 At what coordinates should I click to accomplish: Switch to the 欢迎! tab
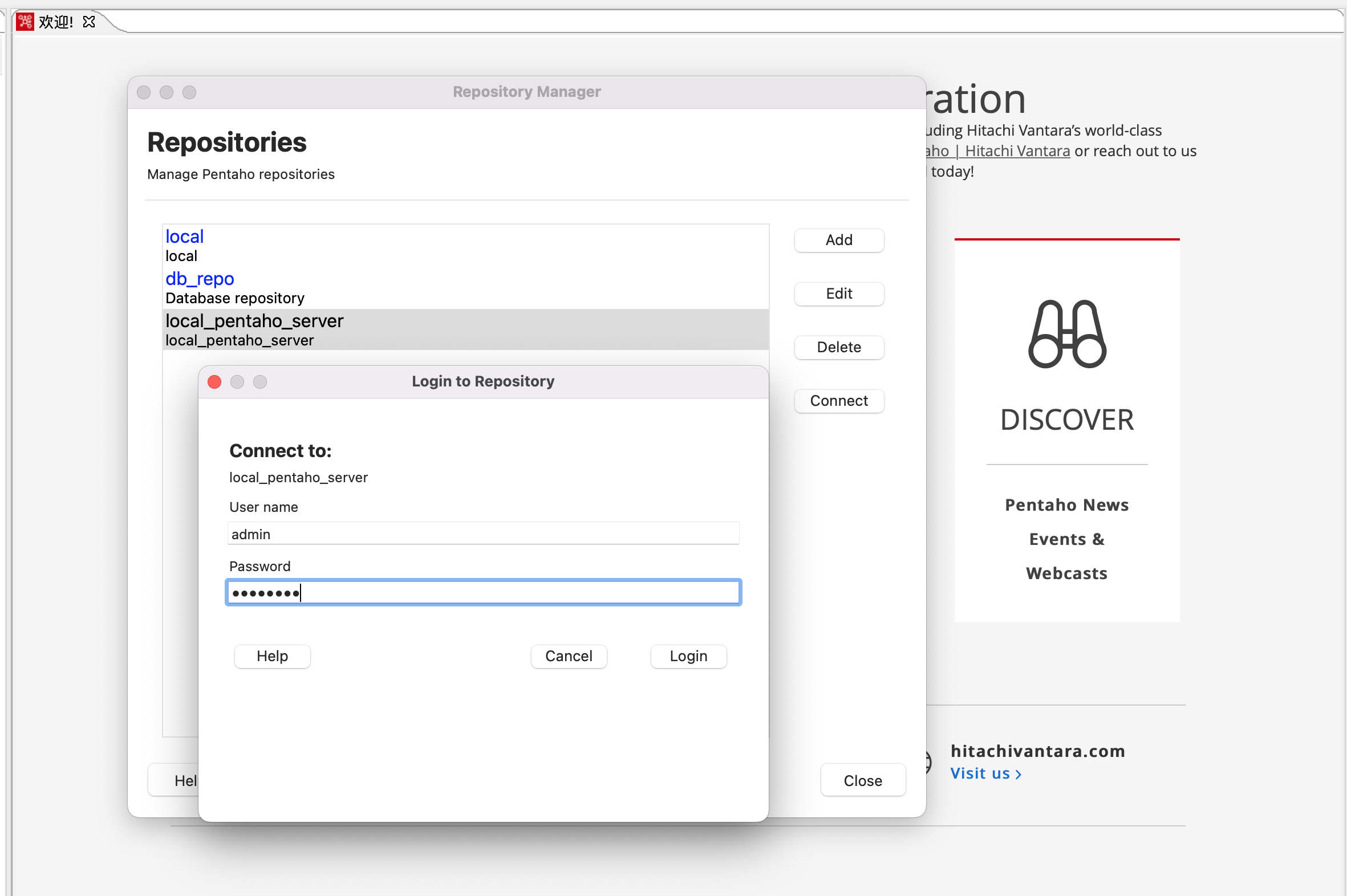(55, 22)
